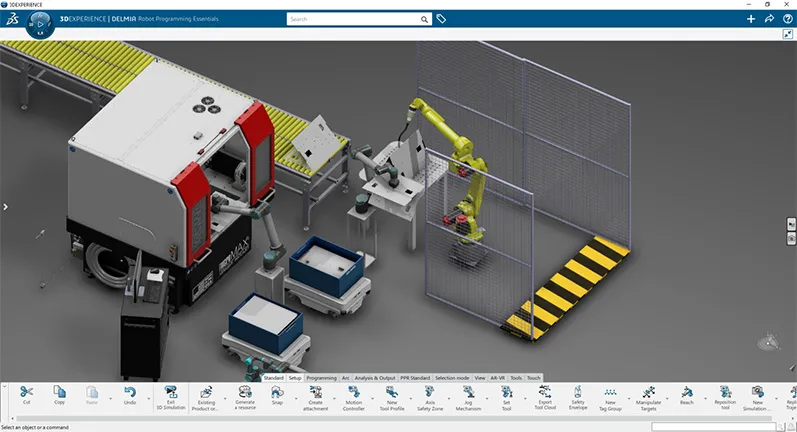Click the Search input field
Screen dimensions: 797x432
click(354, 19)
